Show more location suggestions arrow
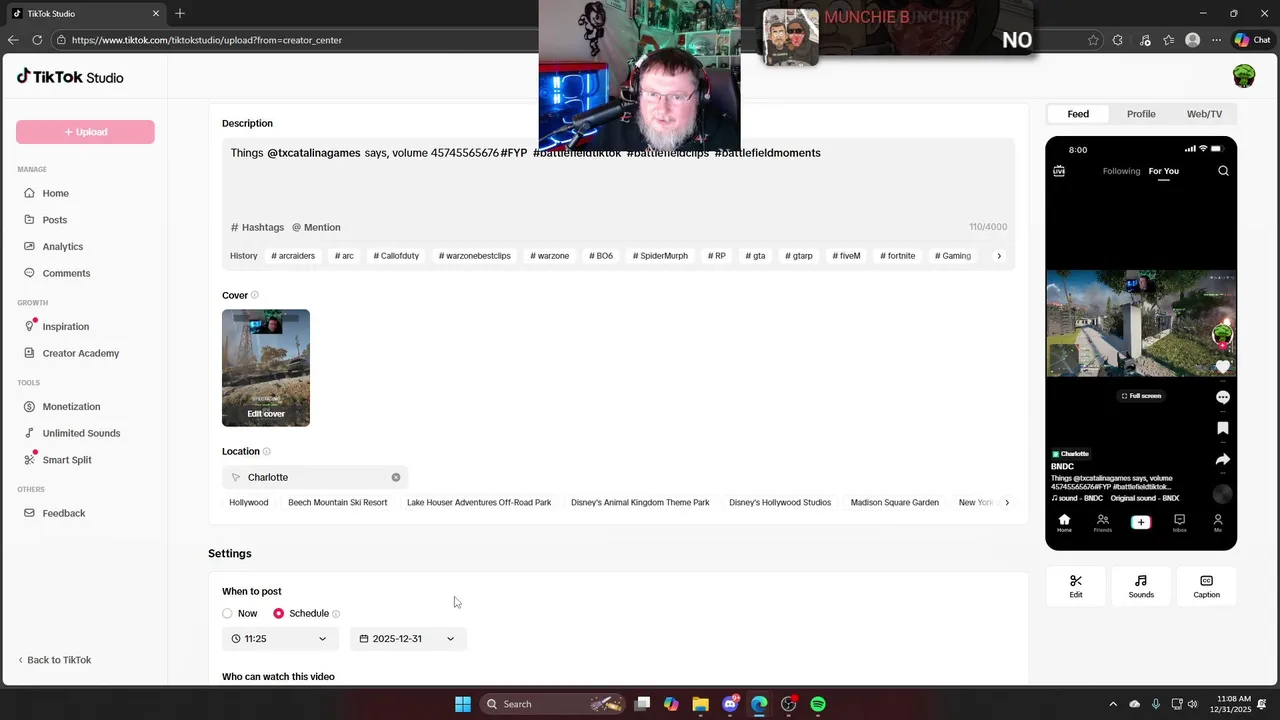 pyautogui.click(x=1007, y=503)
